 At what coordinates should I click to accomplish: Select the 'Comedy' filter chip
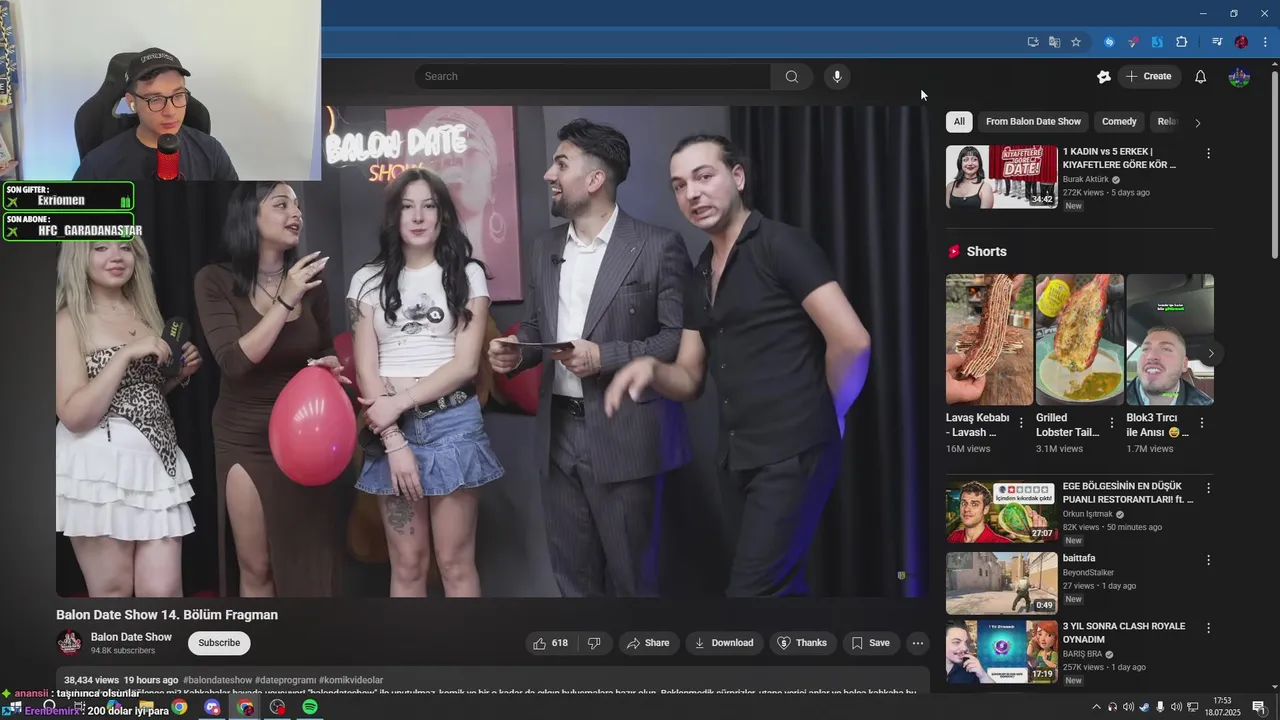point(1119,122)
